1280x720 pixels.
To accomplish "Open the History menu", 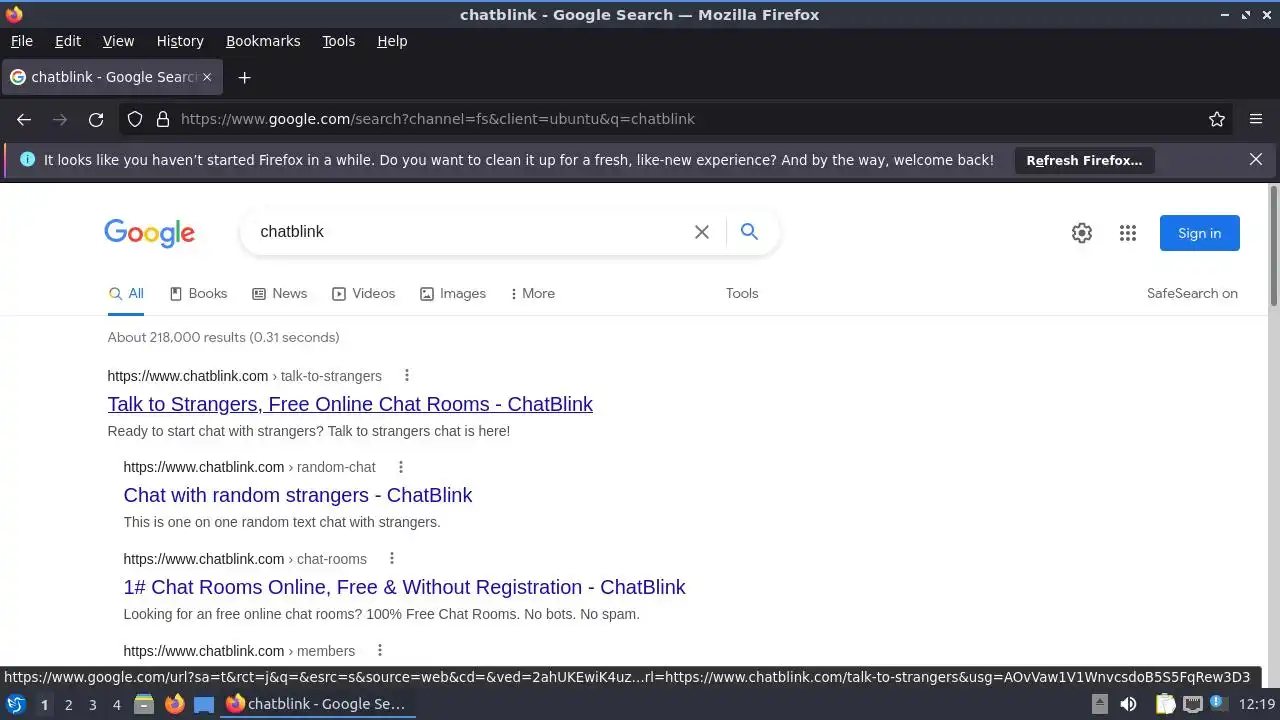I will coord(180,41).
